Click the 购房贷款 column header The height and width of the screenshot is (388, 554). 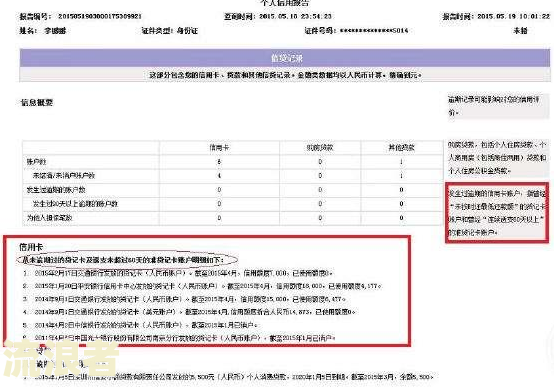pos(320,148)
